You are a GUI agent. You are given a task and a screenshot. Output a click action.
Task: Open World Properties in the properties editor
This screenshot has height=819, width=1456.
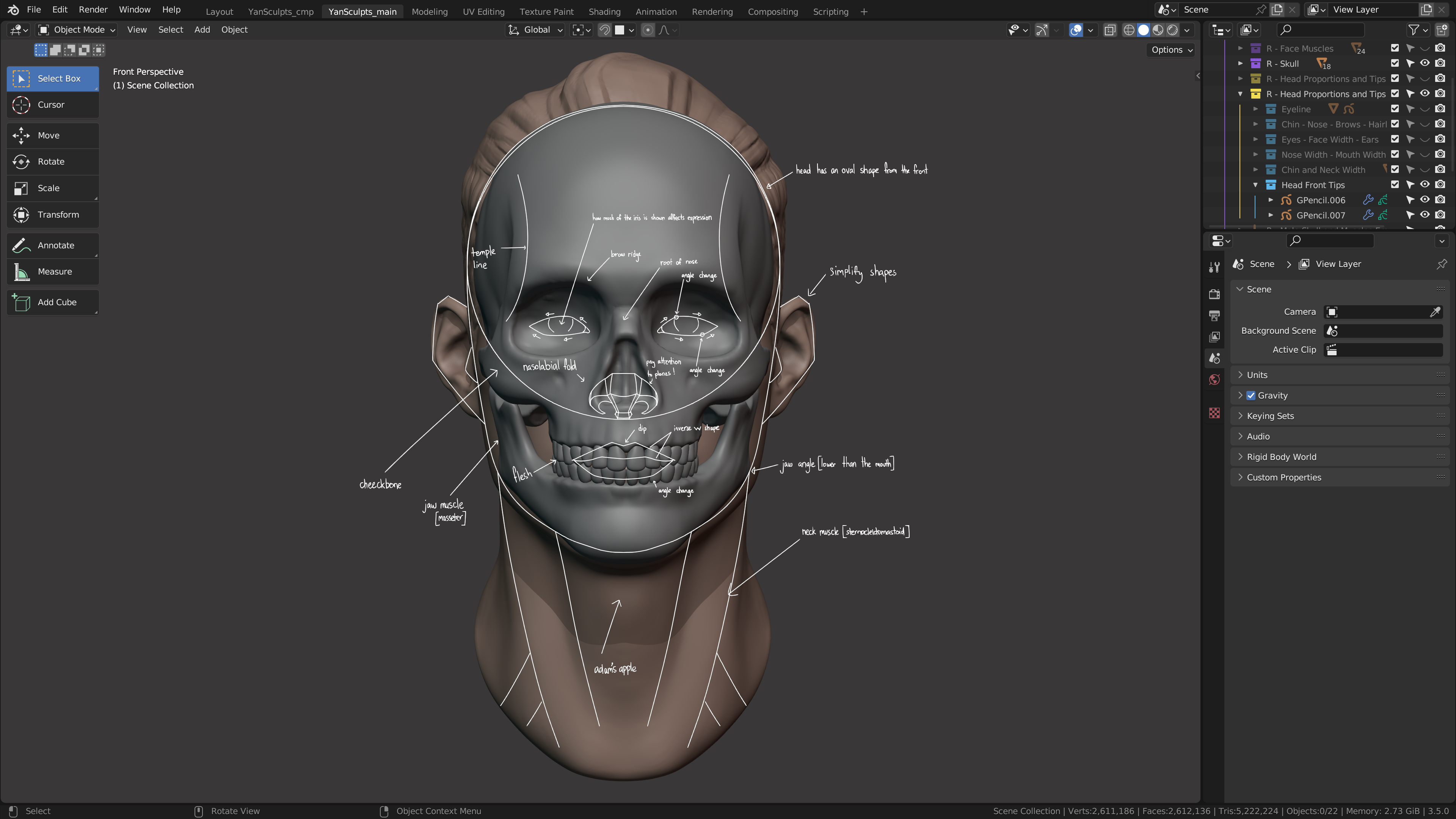click(1214, 379)
